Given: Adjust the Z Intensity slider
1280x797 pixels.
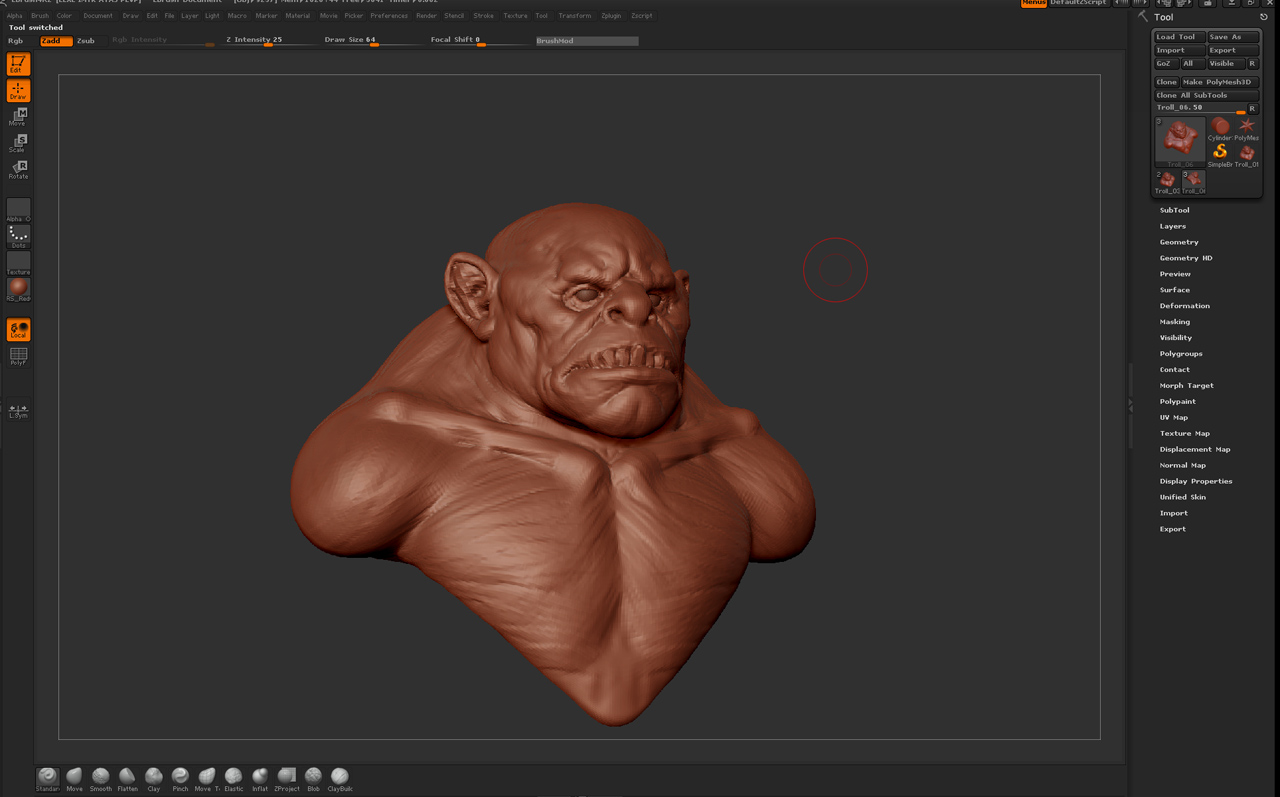Looking at the screenshot, I should point(270,40).
